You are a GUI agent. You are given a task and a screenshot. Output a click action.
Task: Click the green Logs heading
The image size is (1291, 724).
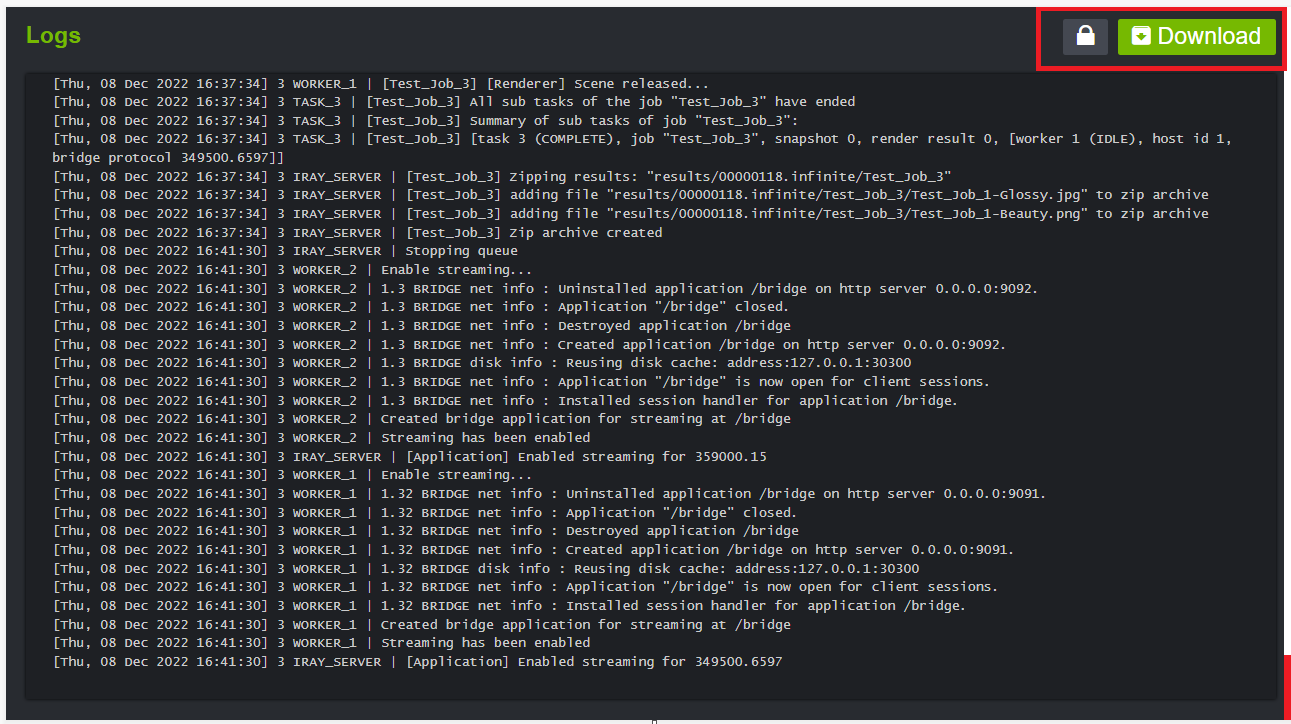(x=53, y=36)
